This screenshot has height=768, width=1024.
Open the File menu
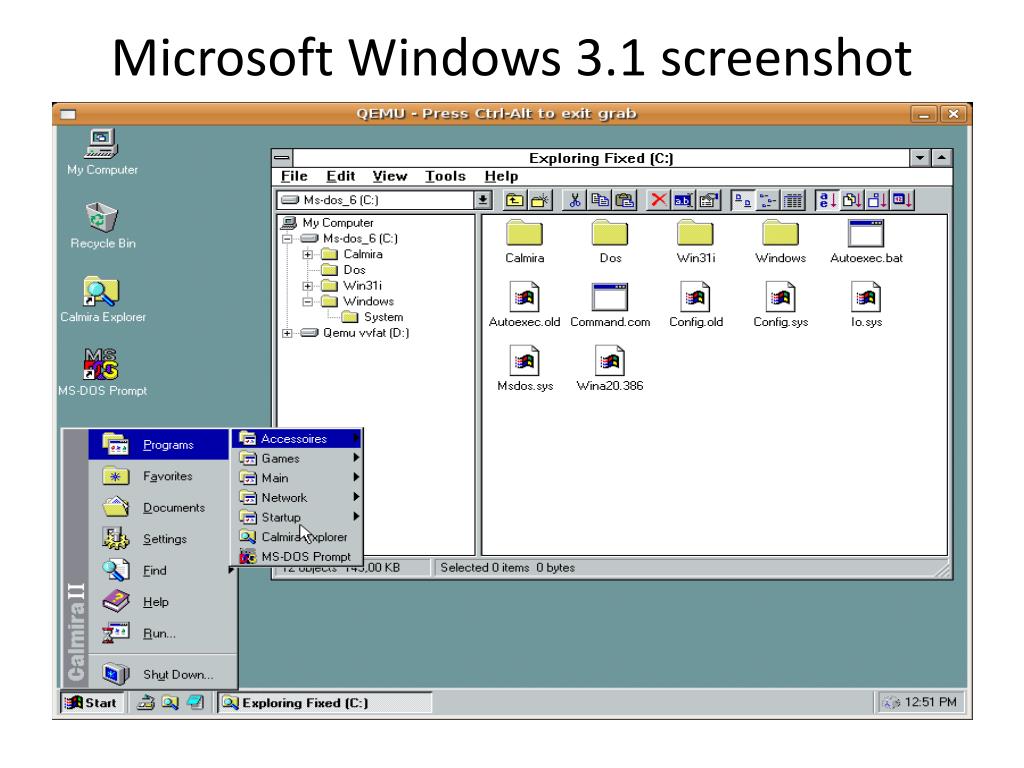pyautogui.click(x=294, y=176)
